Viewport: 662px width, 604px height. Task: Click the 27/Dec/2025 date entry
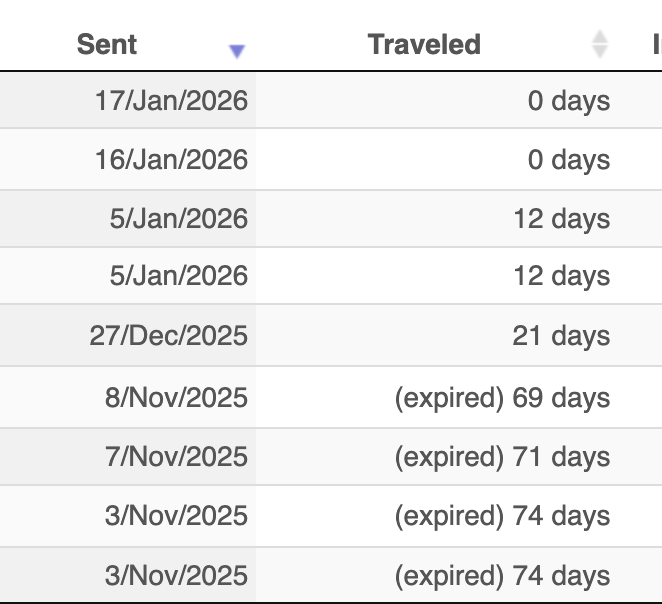point(168,336)
